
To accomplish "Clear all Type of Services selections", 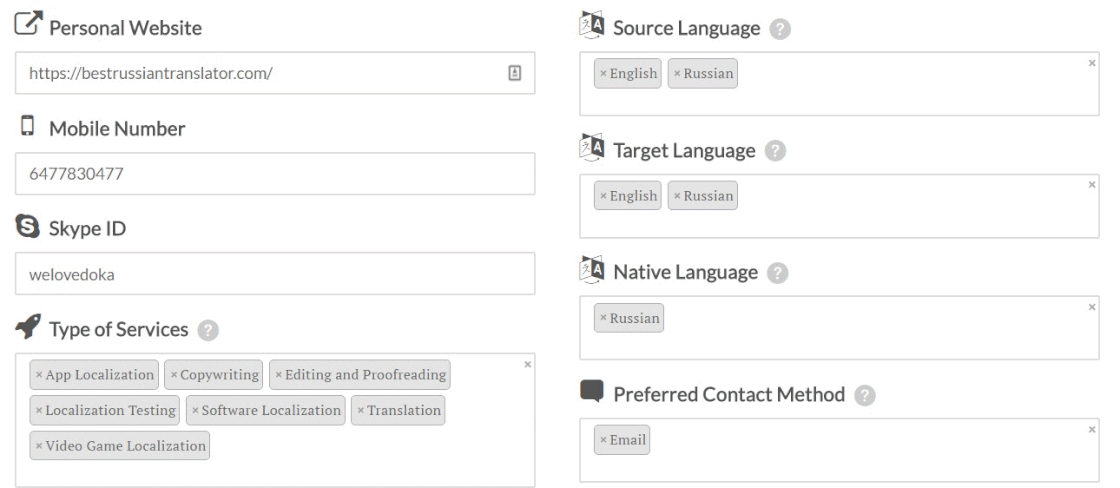I will point(528,364).
